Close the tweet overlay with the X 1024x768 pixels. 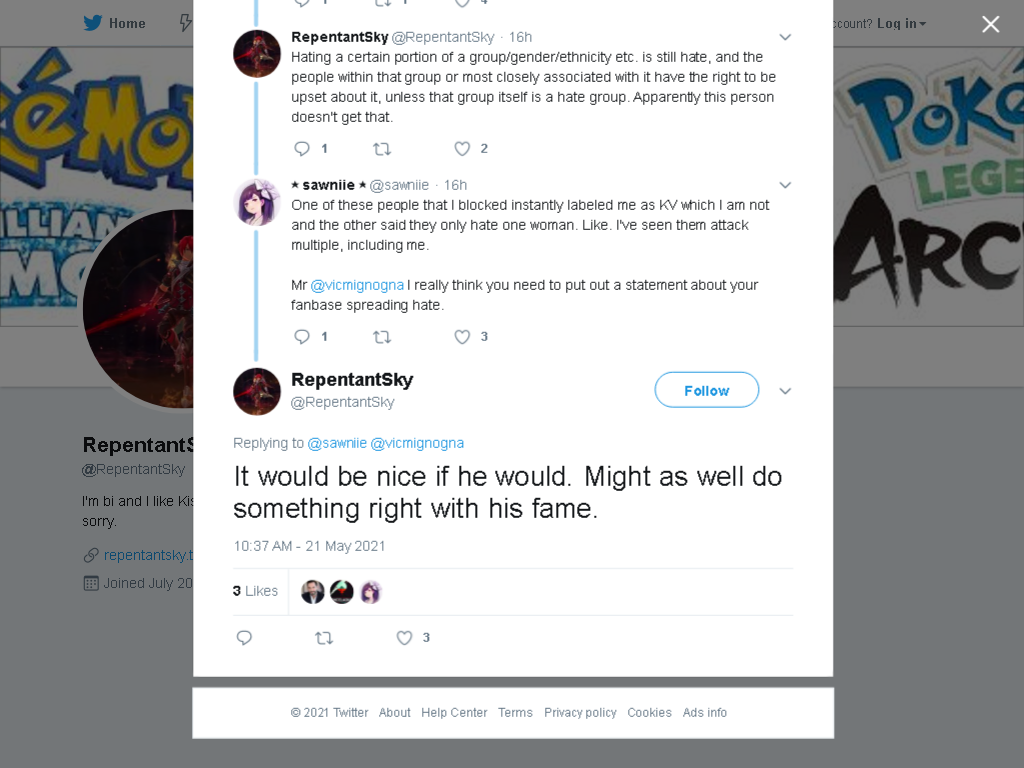point(991,24)
